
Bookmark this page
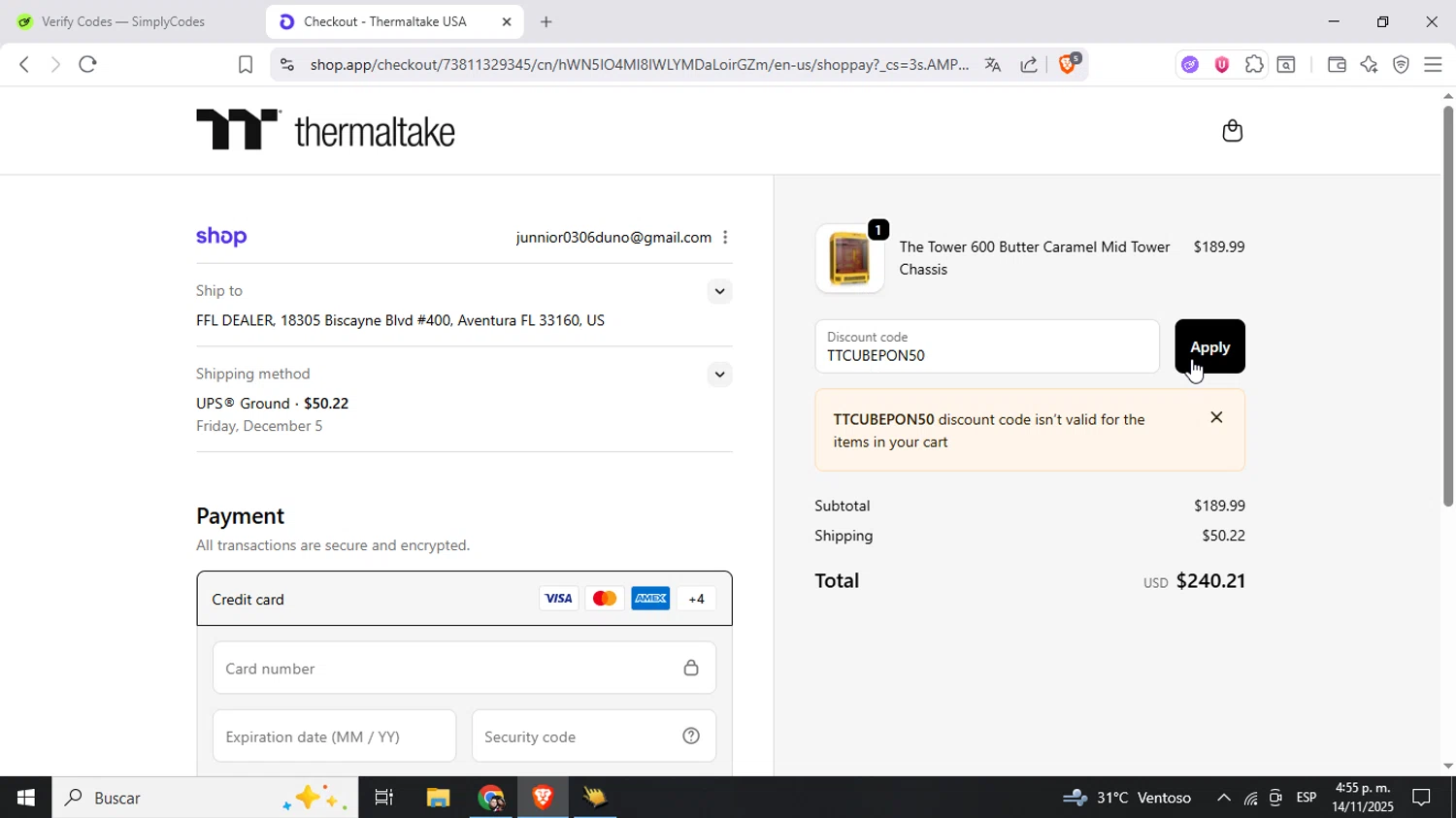[x=246, y=65]
